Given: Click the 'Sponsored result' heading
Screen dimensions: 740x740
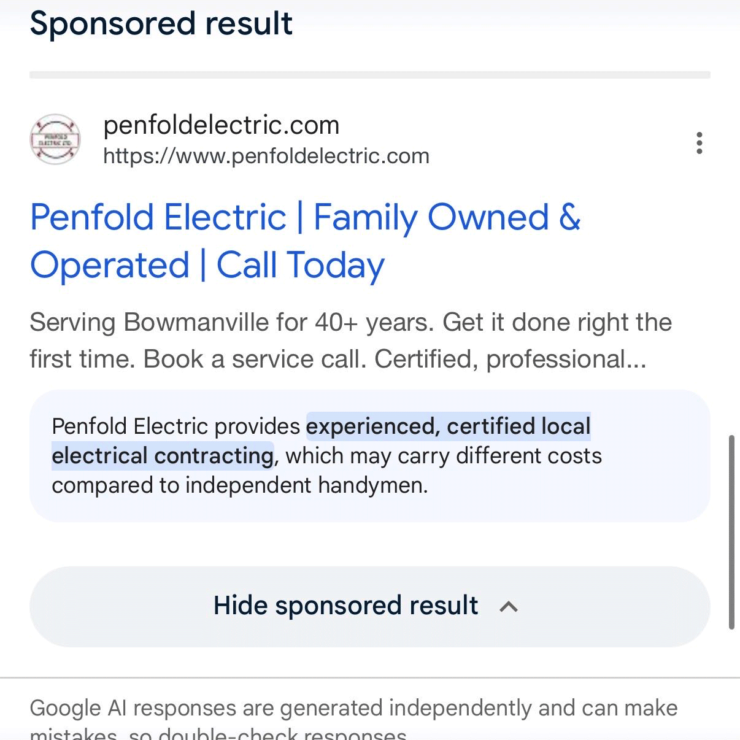Looking at the screenshot, I should click(161, 24).
